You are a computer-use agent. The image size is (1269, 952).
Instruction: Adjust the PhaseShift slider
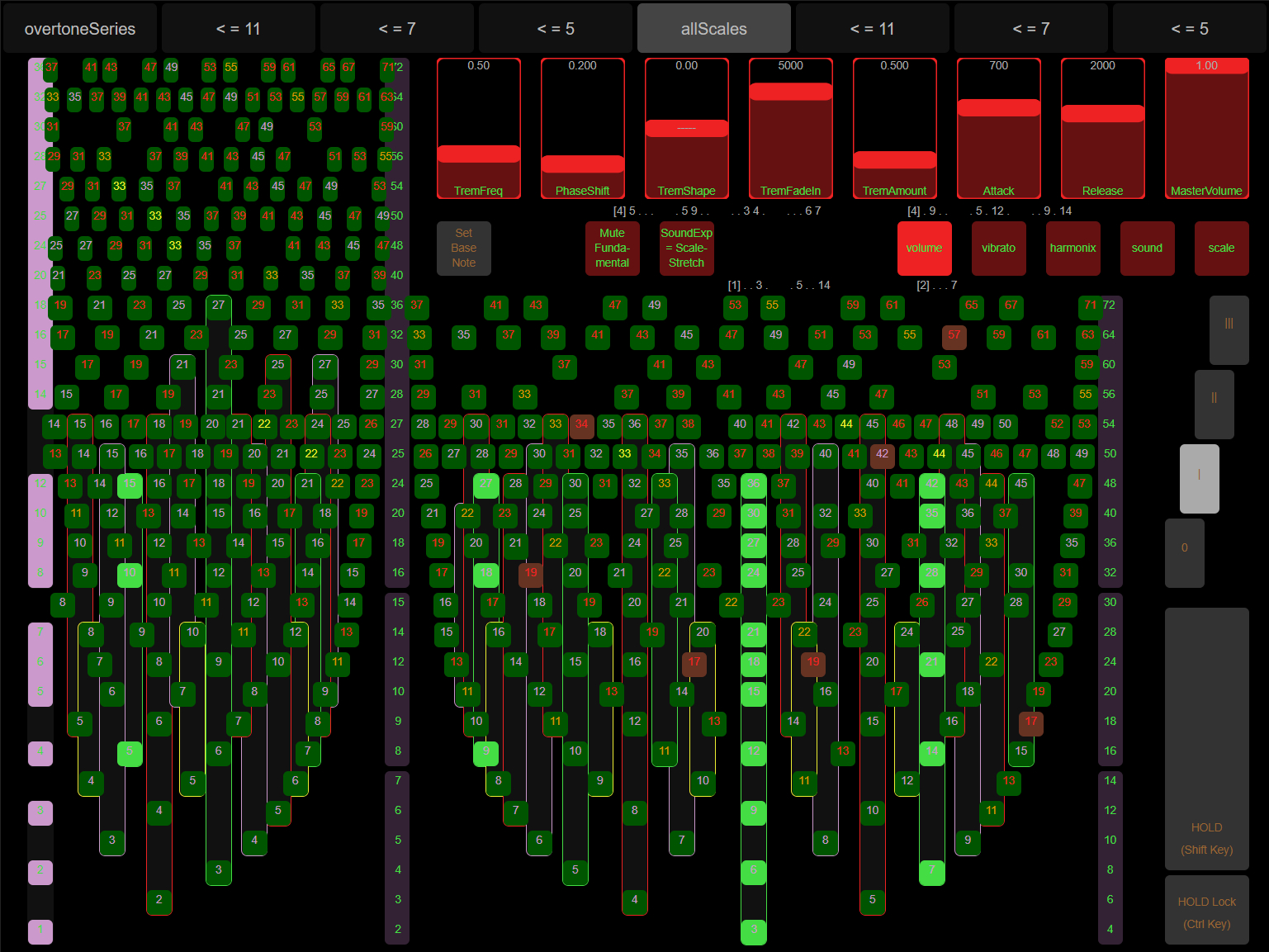click(583, 129)
